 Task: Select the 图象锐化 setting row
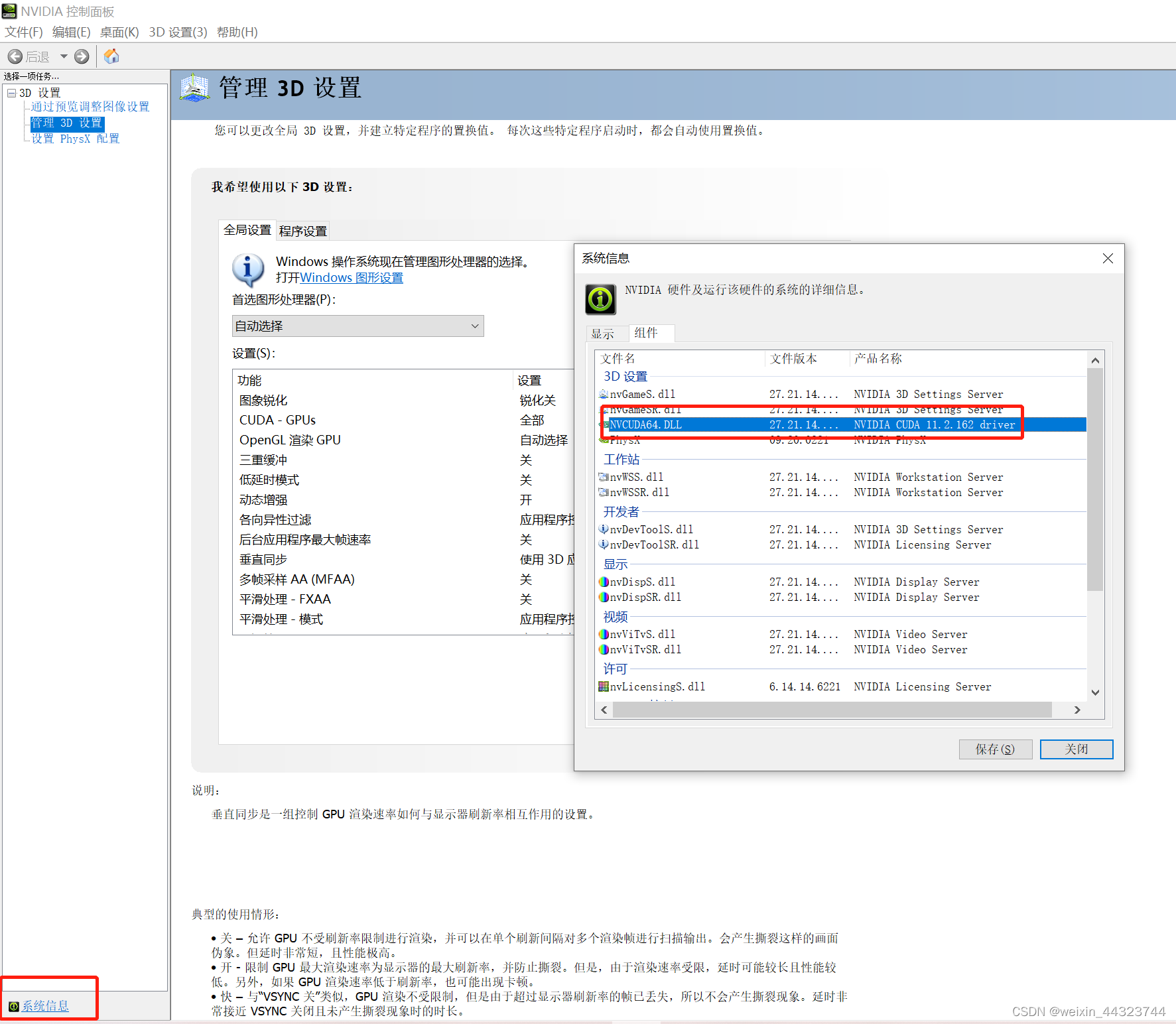click(x=403, y=401)
